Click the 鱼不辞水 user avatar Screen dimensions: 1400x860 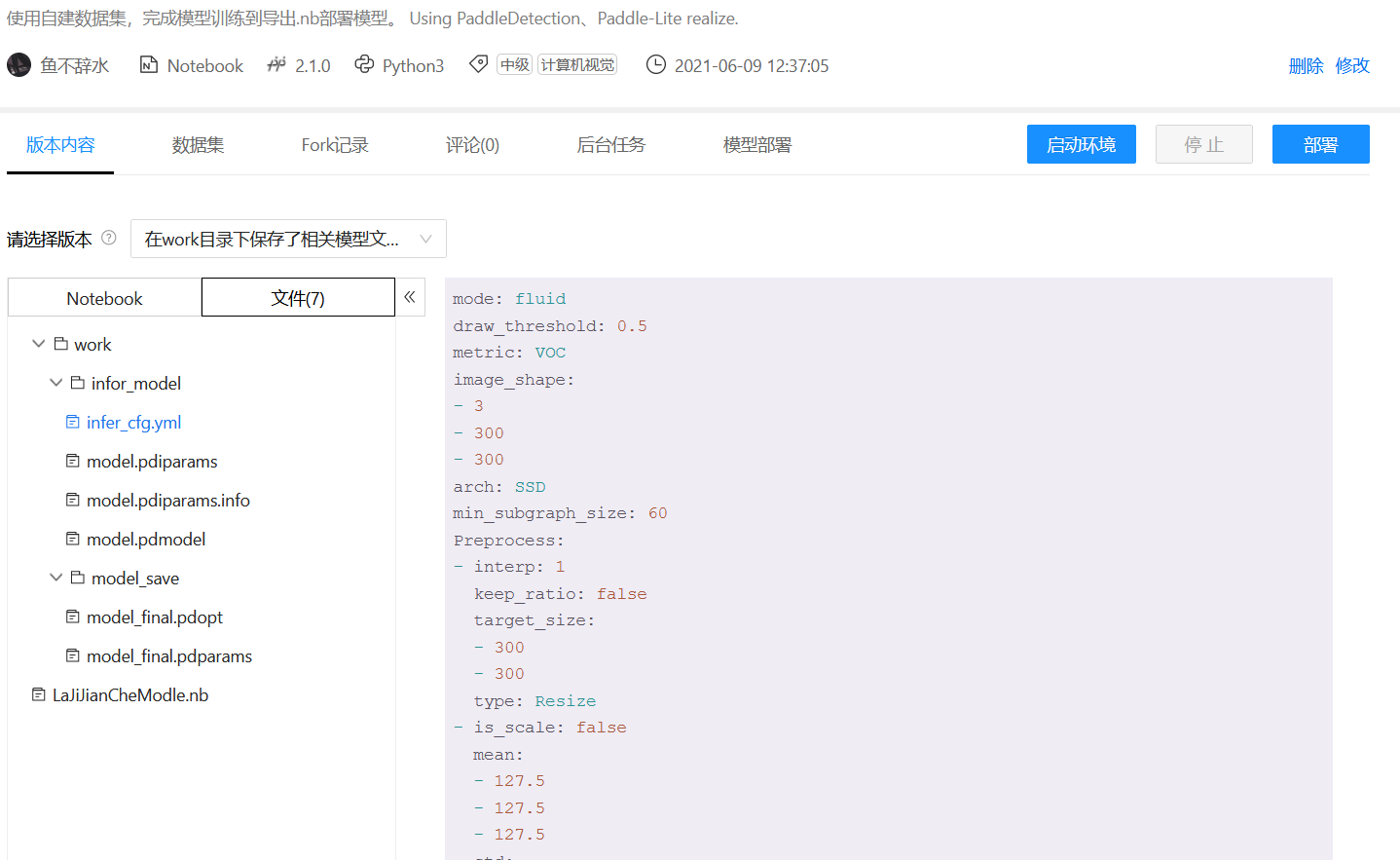tap(18, 64)
